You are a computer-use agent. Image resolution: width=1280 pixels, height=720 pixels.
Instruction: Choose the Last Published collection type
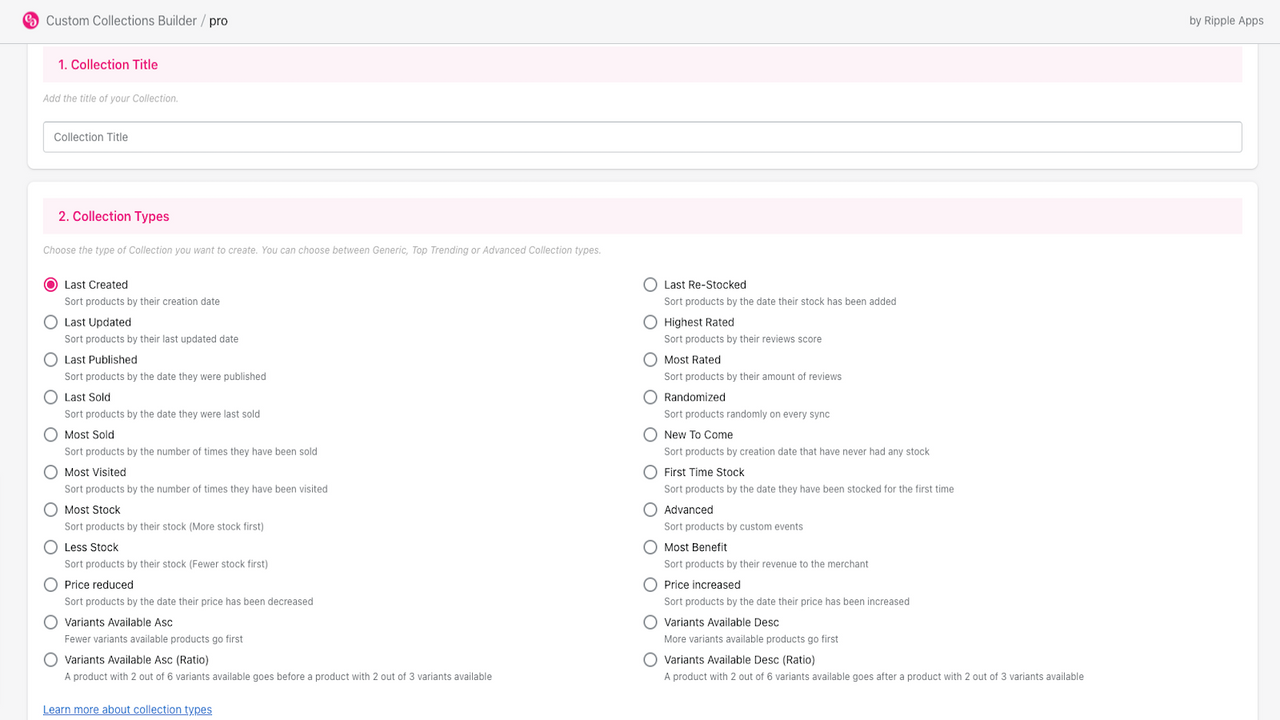[51, 360]
